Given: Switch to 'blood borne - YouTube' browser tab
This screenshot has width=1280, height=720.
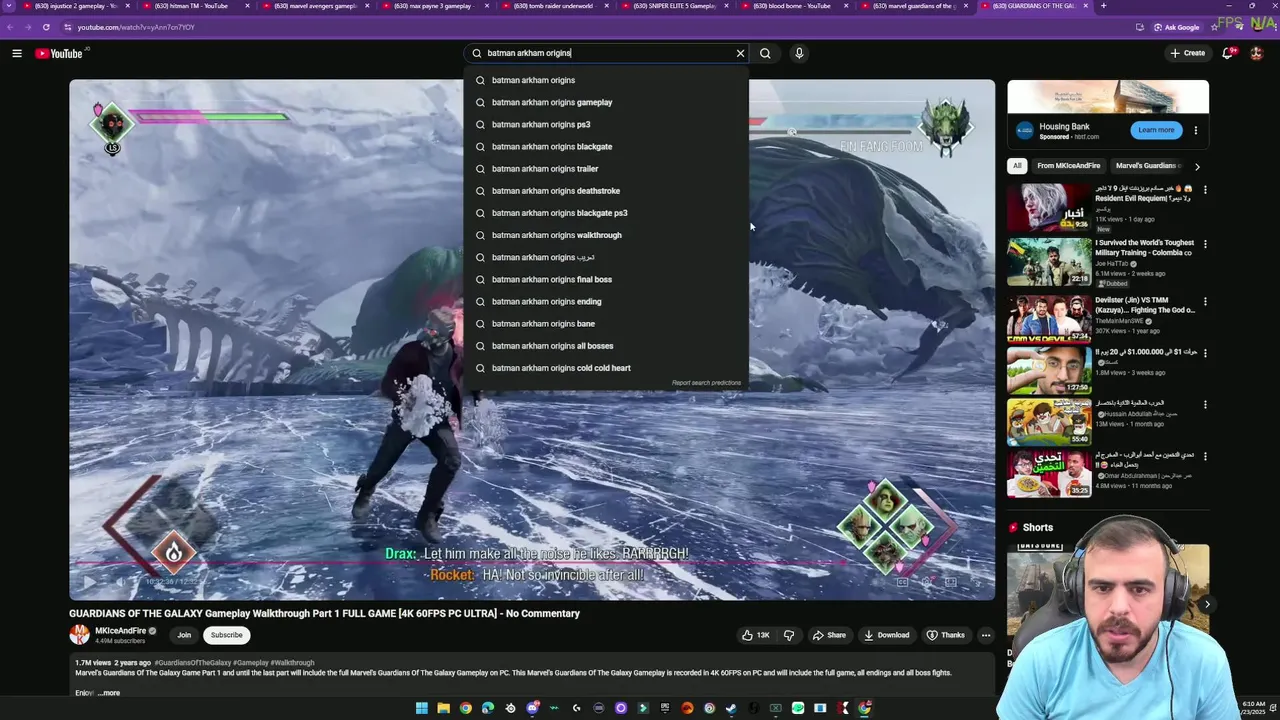Looking at the screenshot, I should click(795, 6).
